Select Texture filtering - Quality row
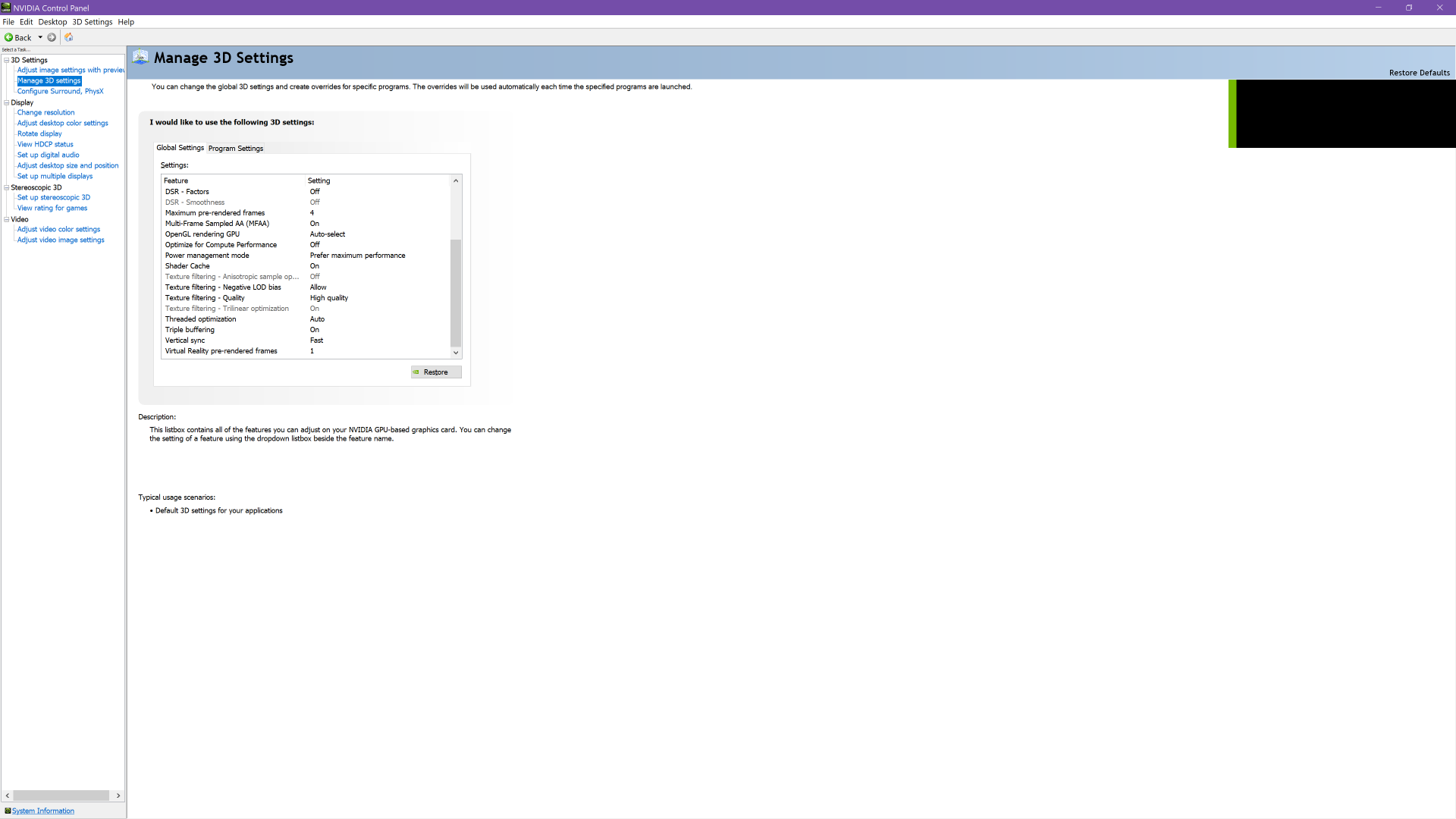The height and width of the screenshot is (819, 1456). (x=306, y=298)
